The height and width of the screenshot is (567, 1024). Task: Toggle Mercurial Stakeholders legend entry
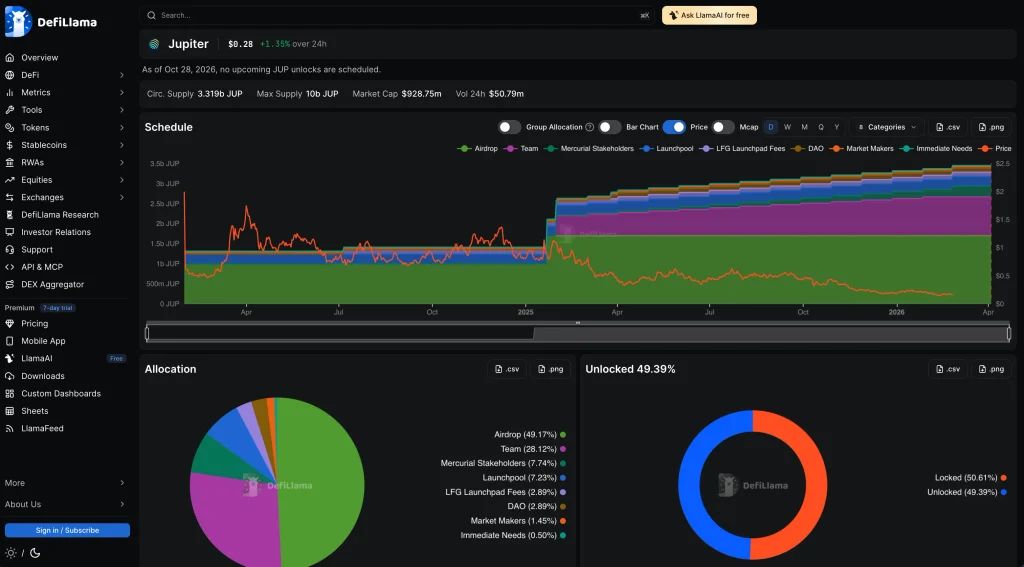coord(589,149)
